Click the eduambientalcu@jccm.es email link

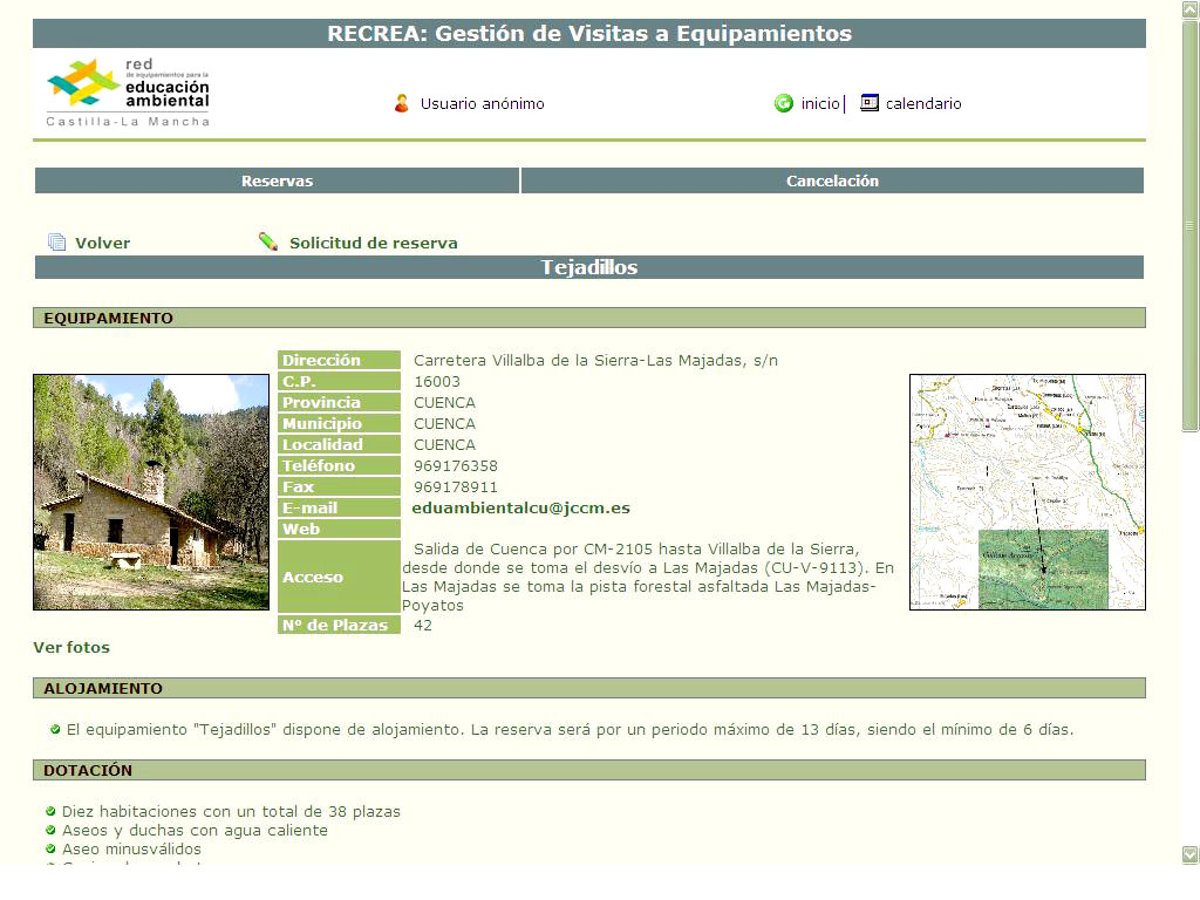coord(521,508)
